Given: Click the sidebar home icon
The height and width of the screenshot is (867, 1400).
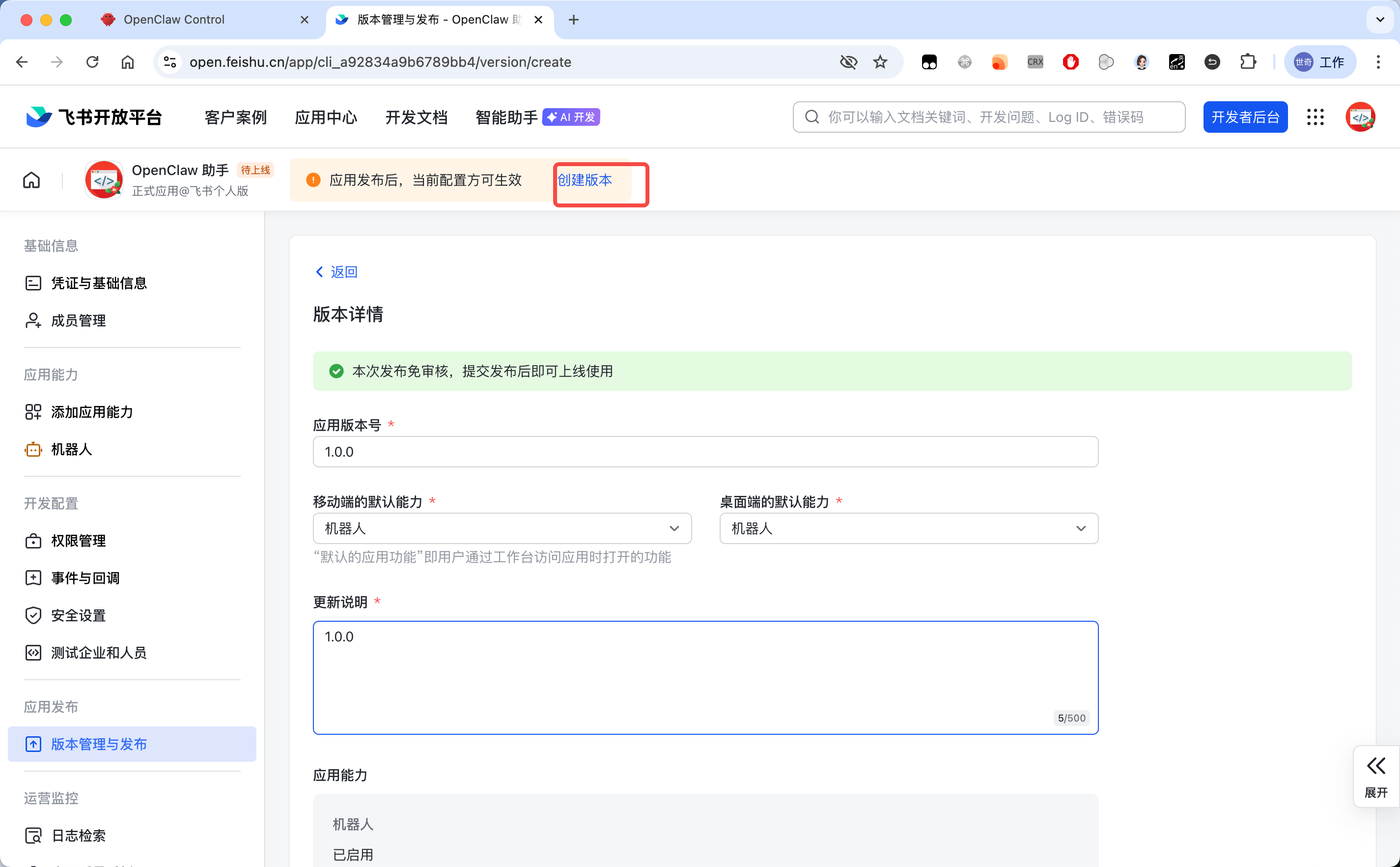Looking at the screenshot, I should (x=31, y=179).
